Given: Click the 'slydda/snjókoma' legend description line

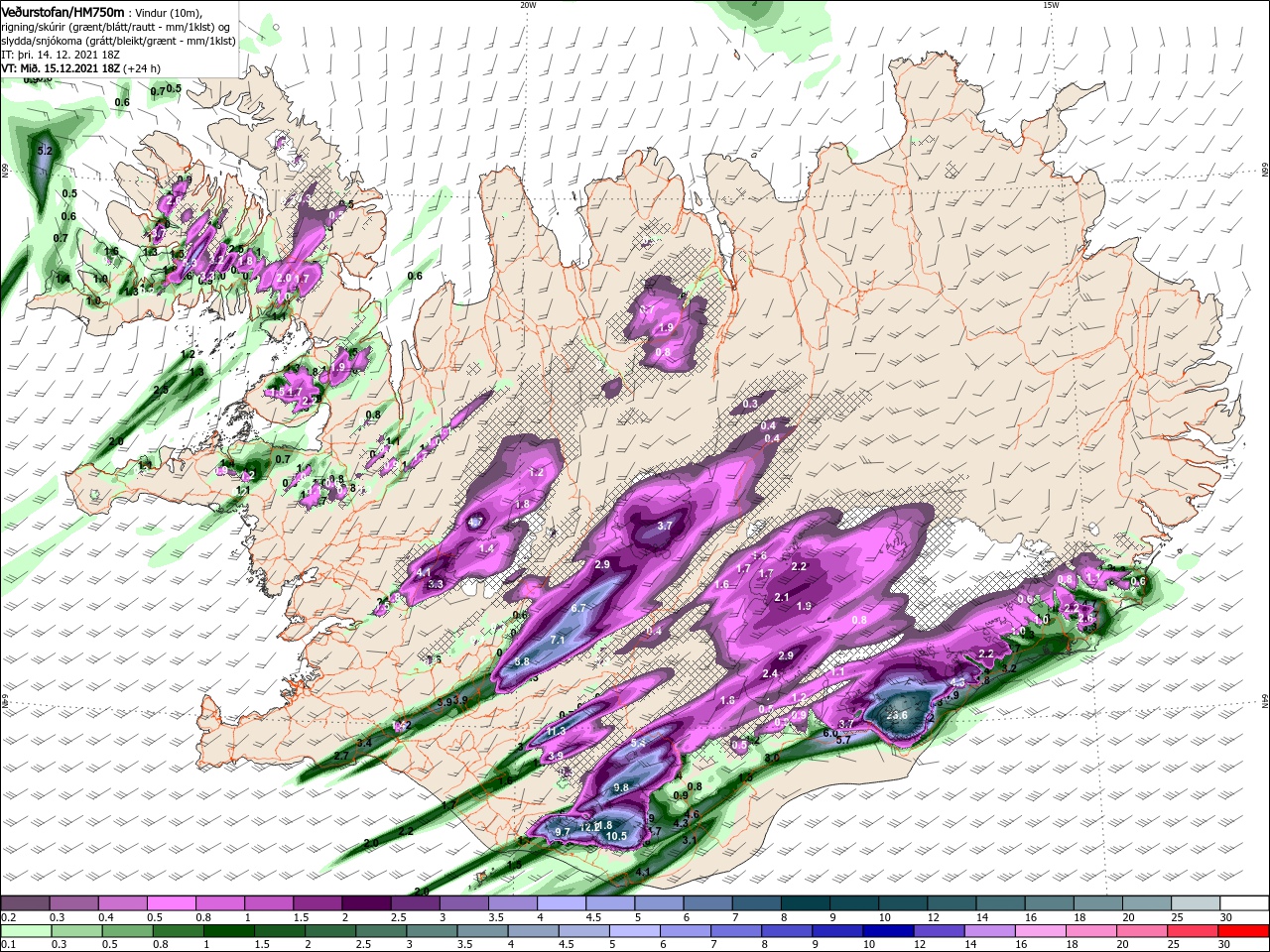Looking at the screenshot, I should click(117, 41).
